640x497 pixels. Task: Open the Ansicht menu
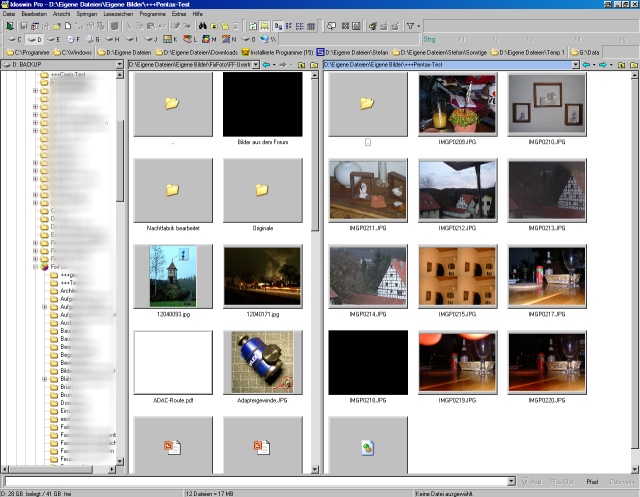[x=62, y=14]
